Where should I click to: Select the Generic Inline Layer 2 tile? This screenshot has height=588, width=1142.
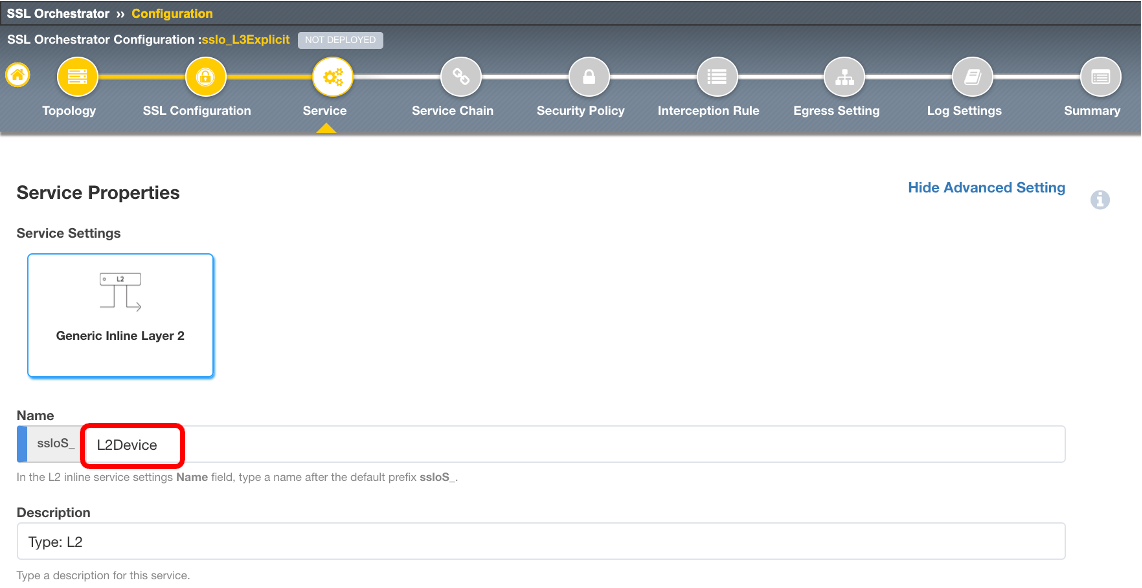coord(120,315)
